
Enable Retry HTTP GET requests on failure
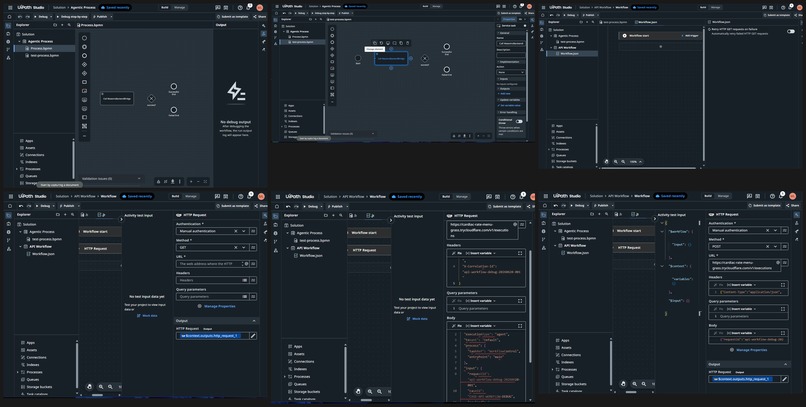pos(791,31)
